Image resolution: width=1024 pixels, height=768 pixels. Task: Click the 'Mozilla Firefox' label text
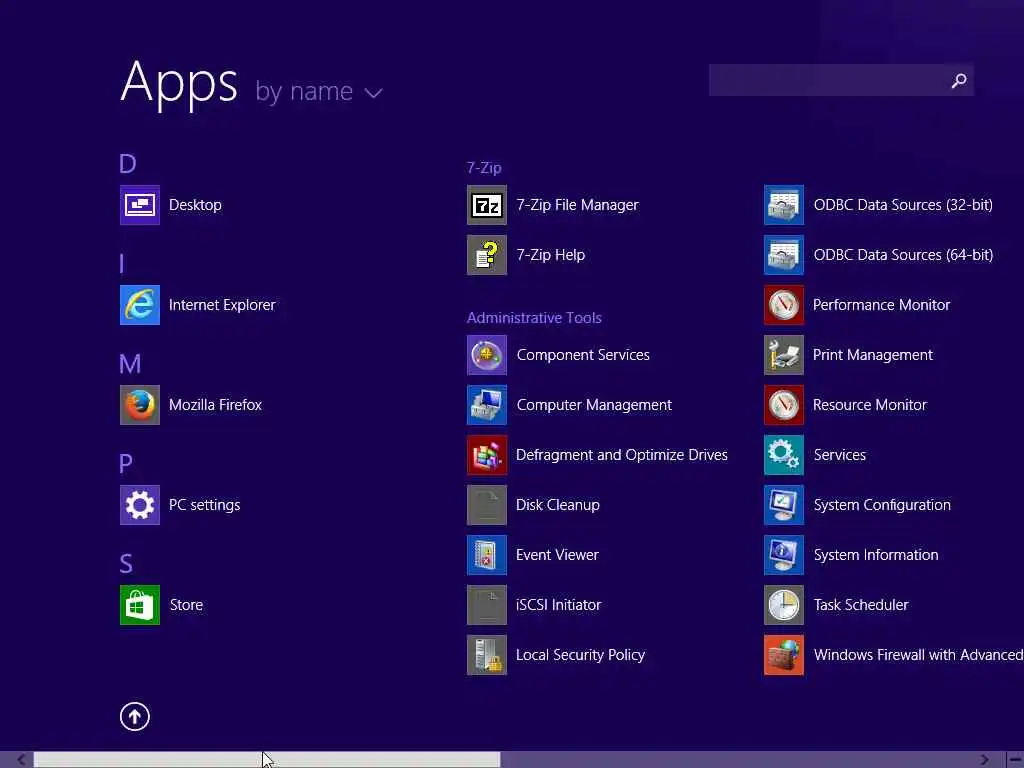click(x=216, y=405)
